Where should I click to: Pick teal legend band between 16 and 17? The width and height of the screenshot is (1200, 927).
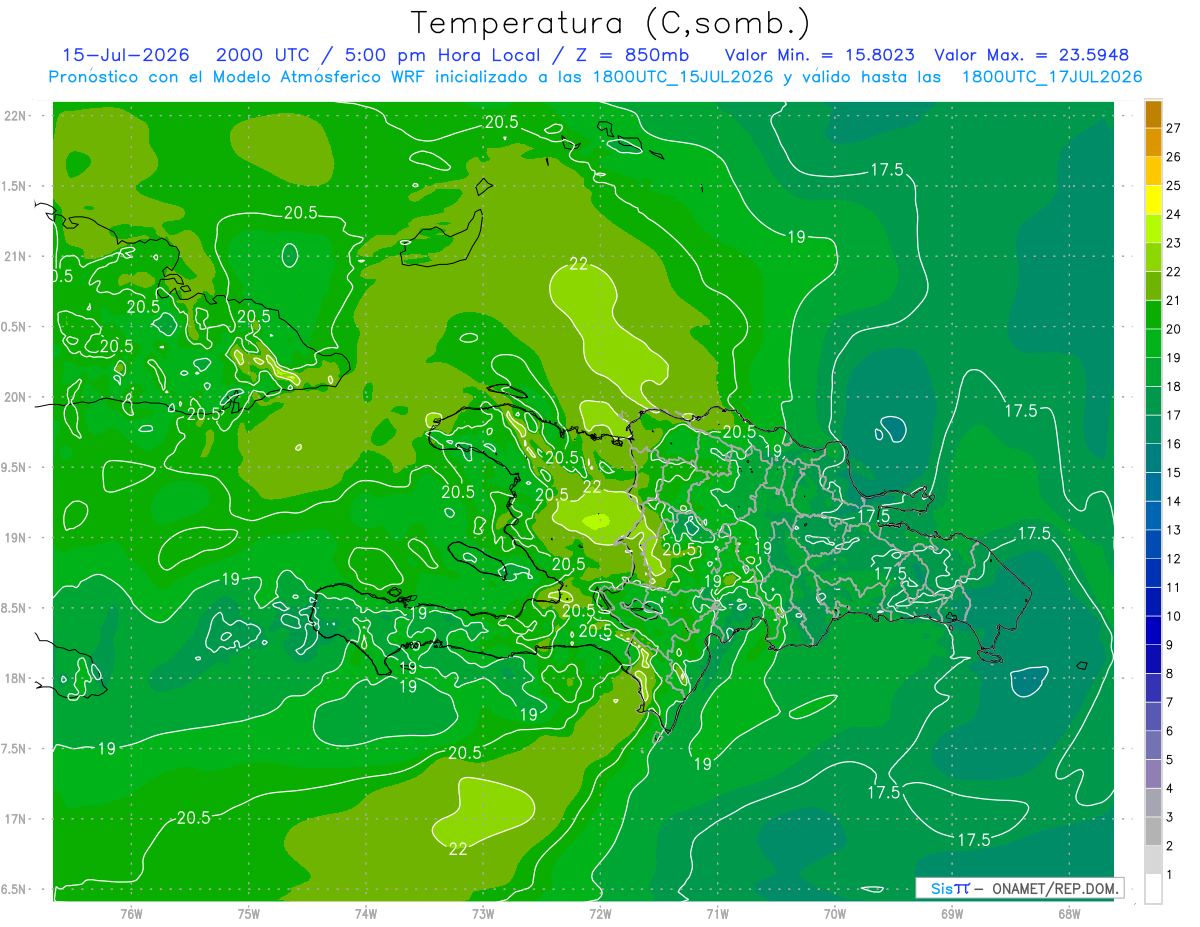[1153, 429]
